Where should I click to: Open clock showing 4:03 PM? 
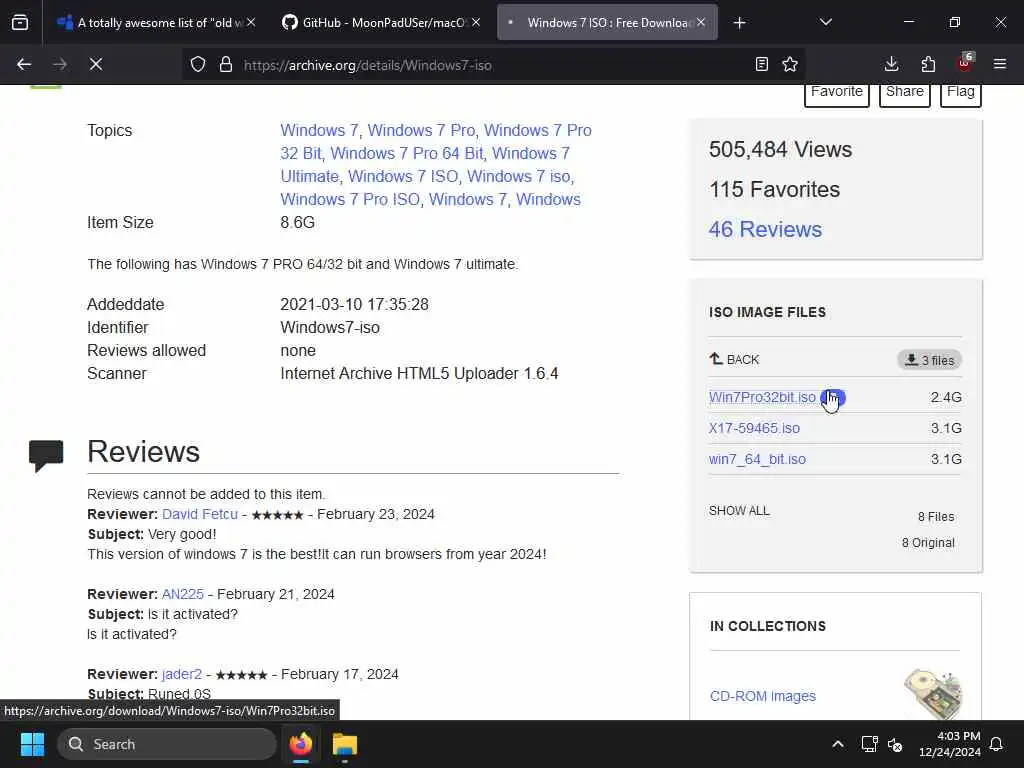[950, 744]
